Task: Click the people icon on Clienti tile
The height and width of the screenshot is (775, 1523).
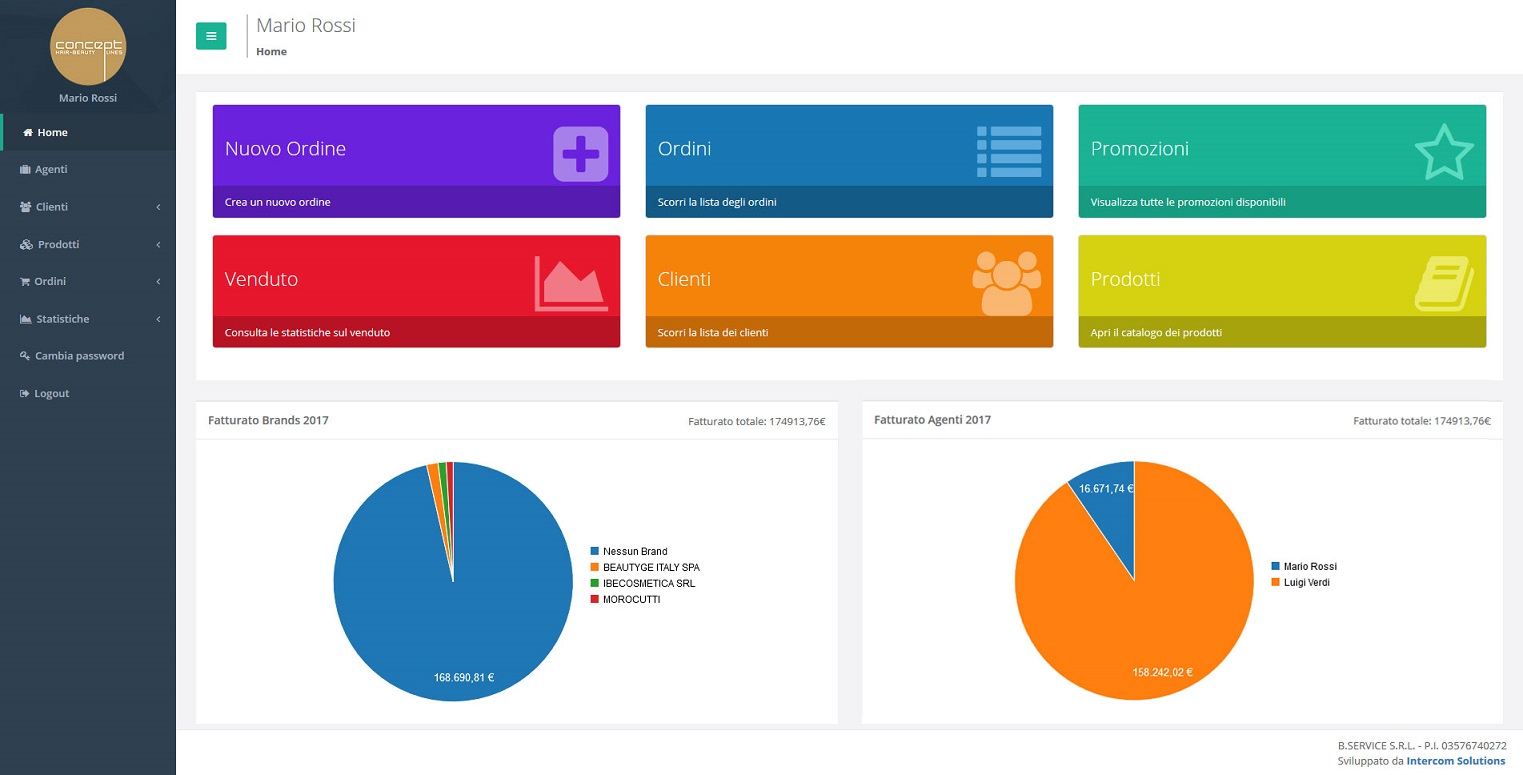Action: 1006,283
